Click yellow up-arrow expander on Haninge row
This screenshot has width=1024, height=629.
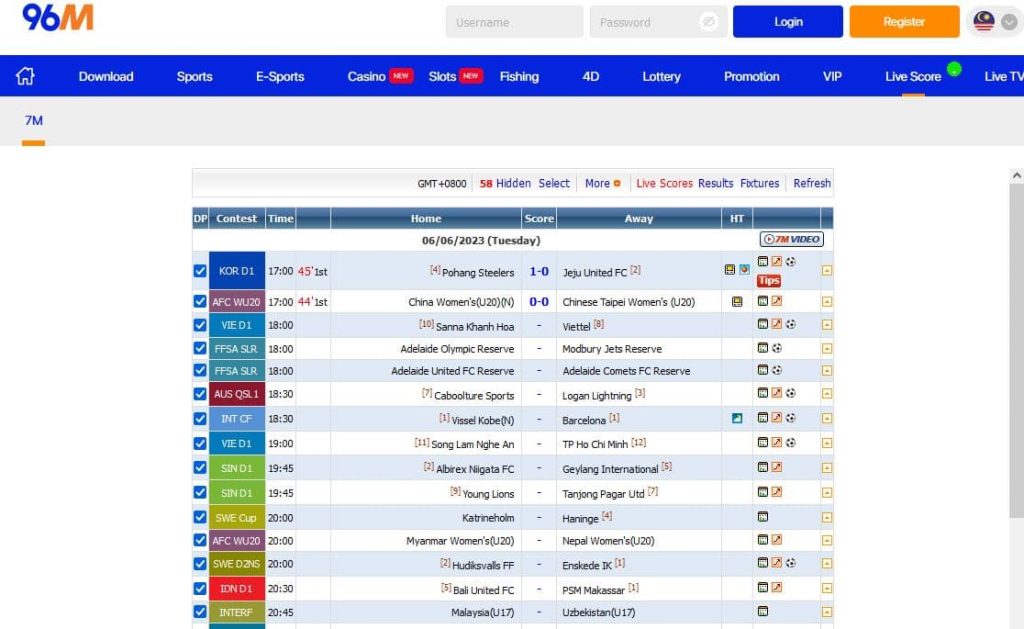pos(827,517)
